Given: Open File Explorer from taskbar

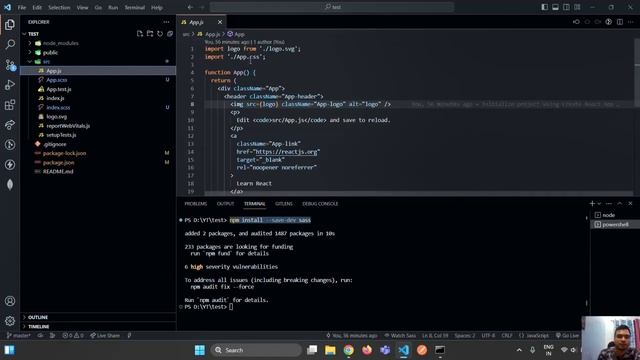Looking at the screenshot, I should click(x=330, y=350).
